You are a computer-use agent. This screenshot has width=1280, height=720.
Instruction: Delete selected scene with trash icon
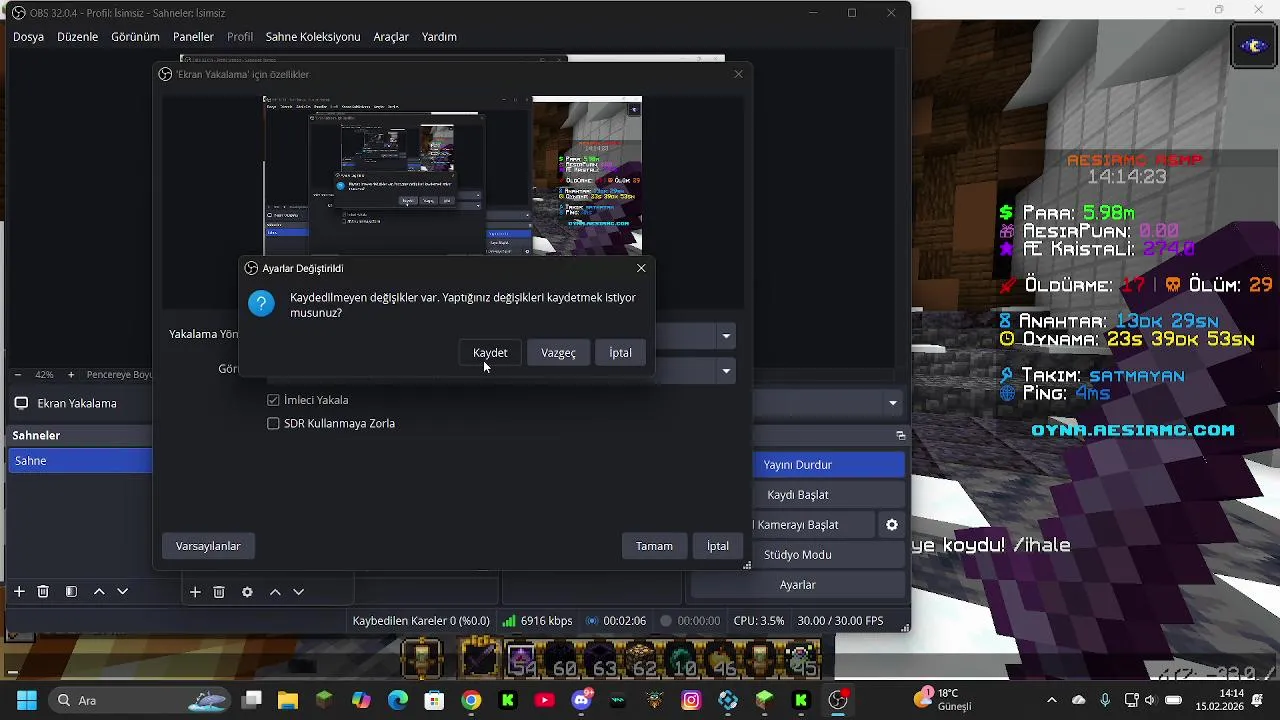click(43, 592)
